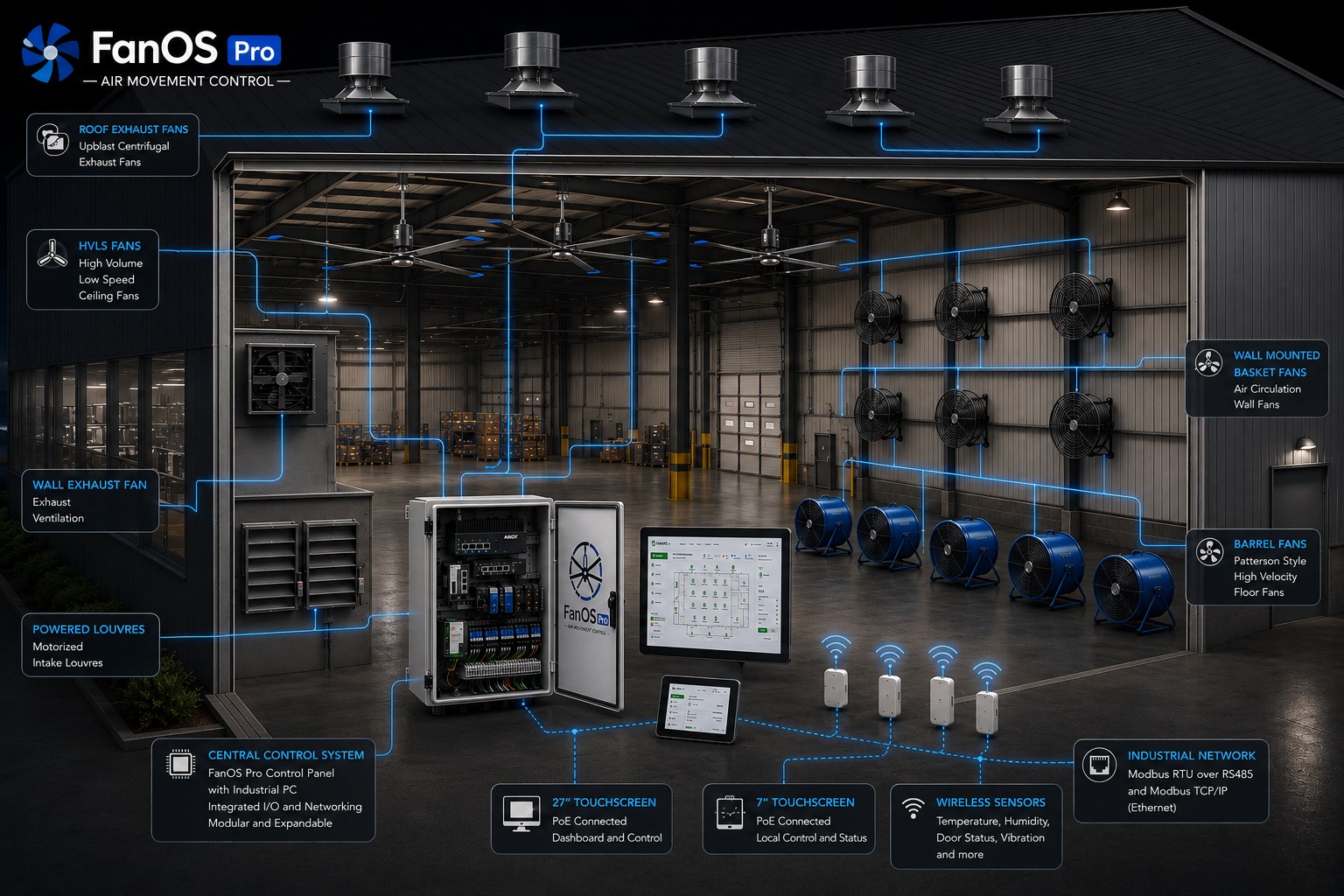This screenshot has height=896, width=1344.
Task: Select the "BARREL FANS" heading
Action: 1270,544
